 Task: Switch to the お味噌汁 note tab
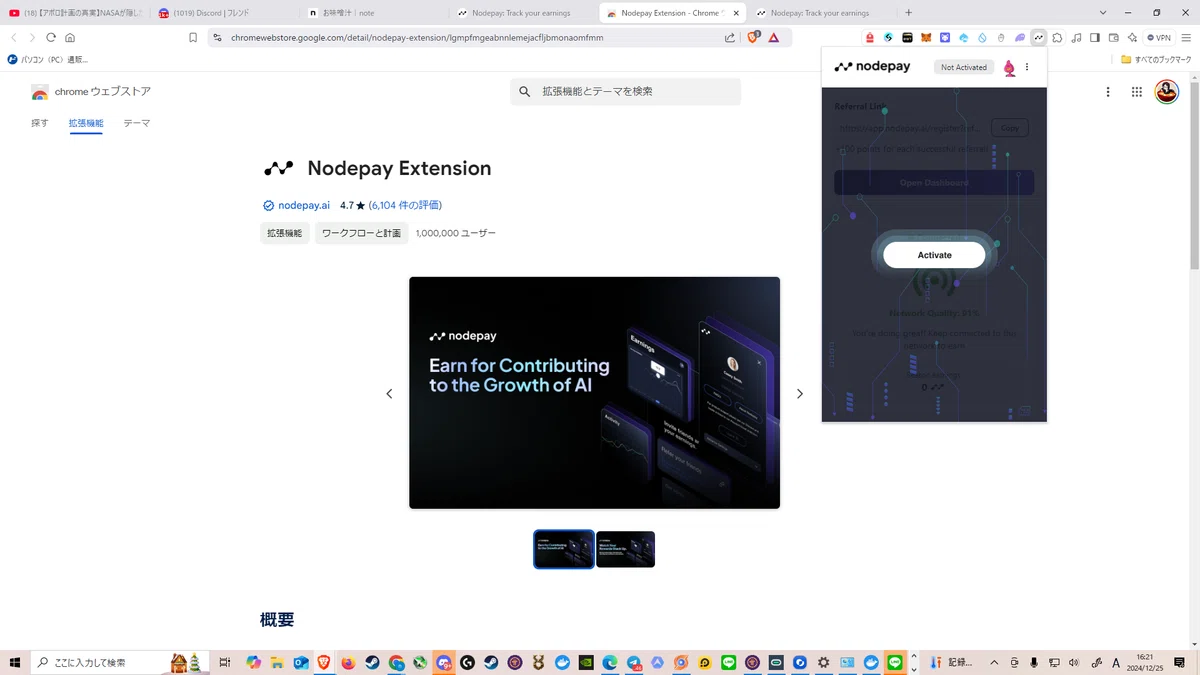coord(375,13)
